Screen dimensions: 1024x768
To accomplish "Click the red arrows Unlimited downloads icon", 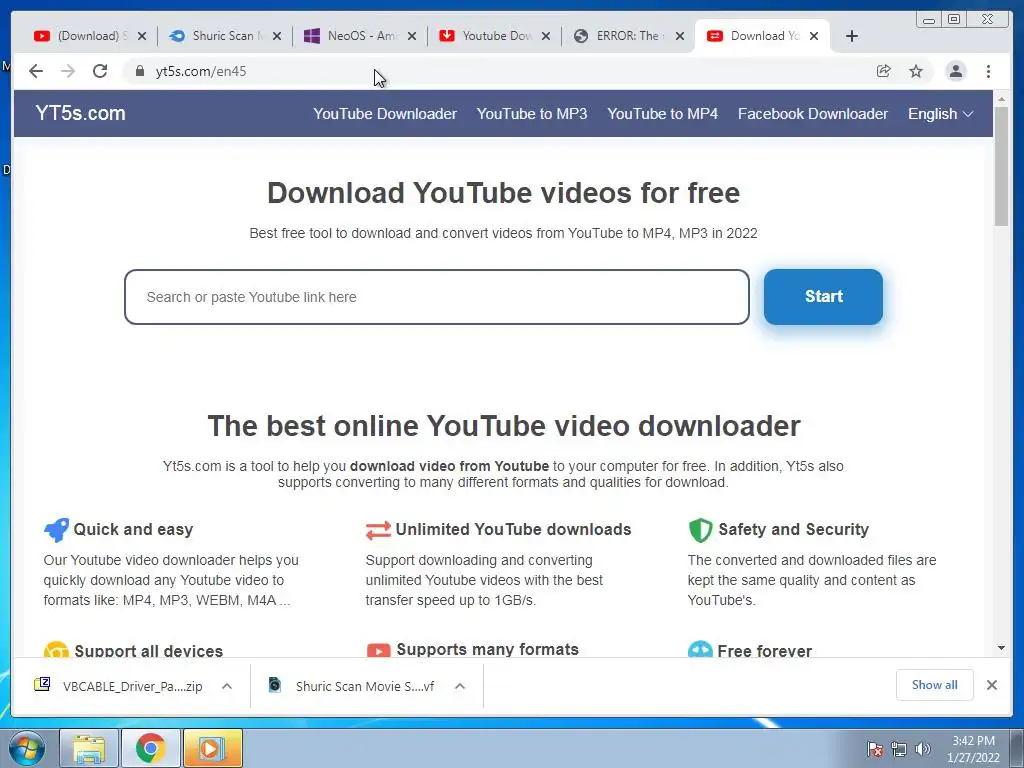I will click(x=378, y=530).
